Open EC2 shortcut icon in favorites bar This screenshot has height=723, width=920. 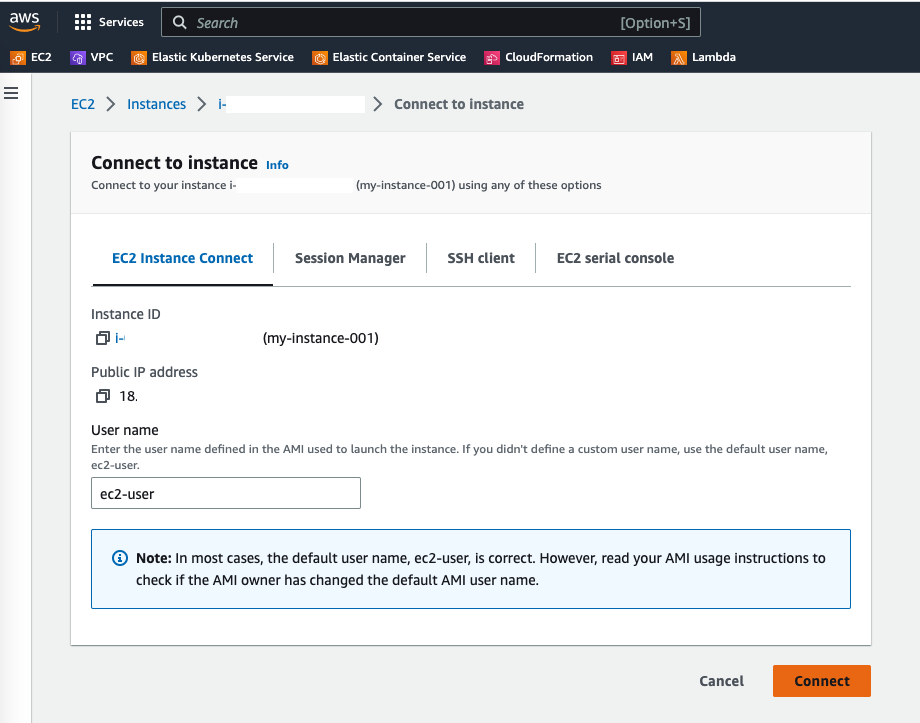coord(18,58)
